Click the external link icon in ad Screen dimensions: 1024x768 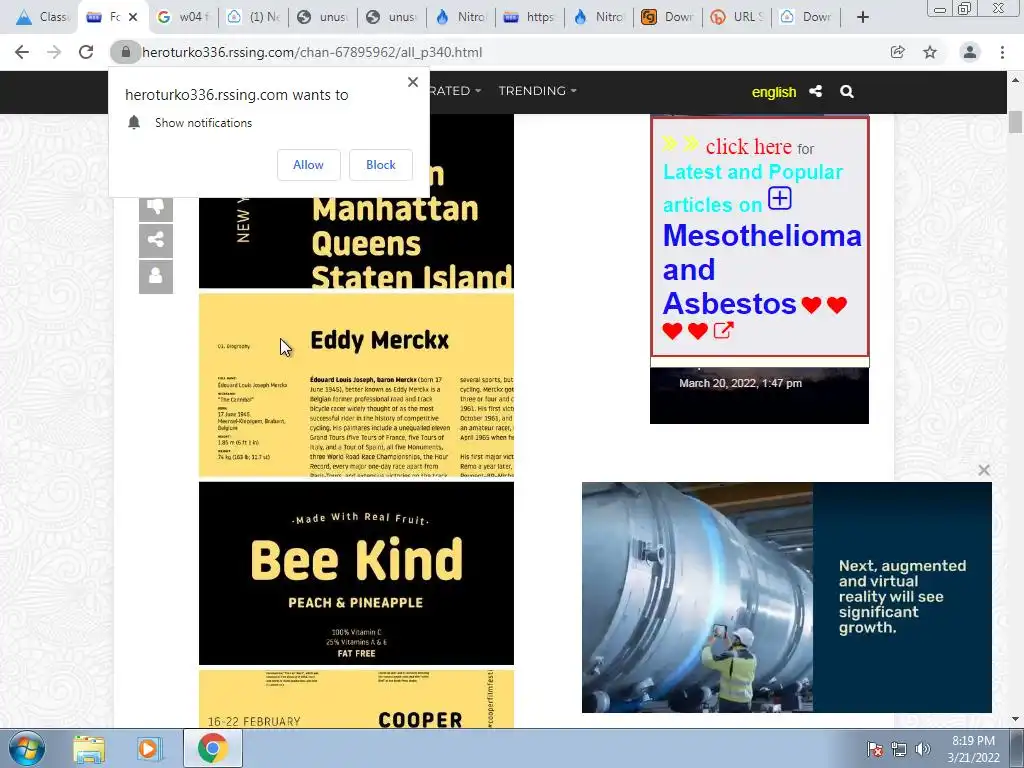723,330
